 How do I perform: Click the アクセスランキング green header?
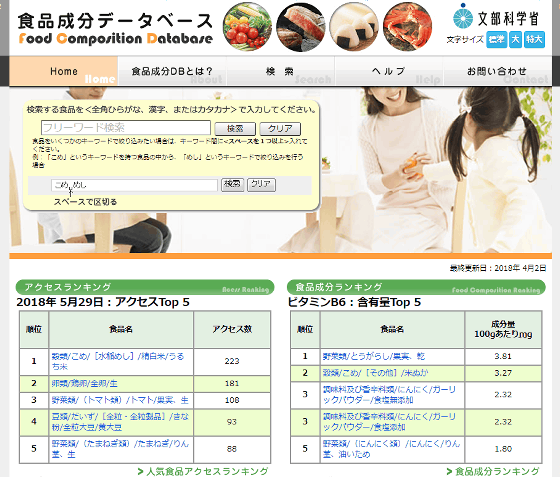145,287
